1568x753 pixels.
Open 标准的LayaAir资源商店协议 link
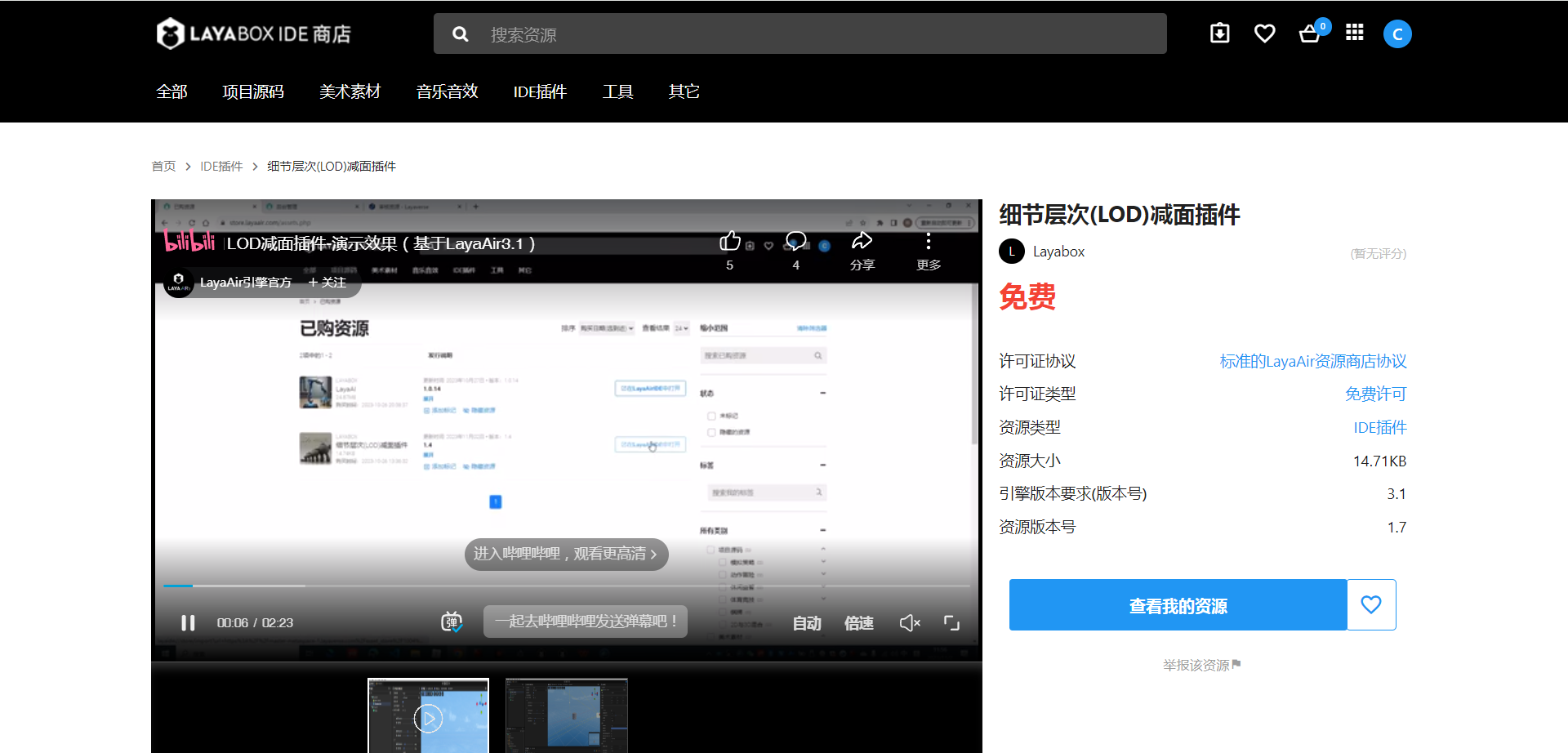[x=1313, y=361]
